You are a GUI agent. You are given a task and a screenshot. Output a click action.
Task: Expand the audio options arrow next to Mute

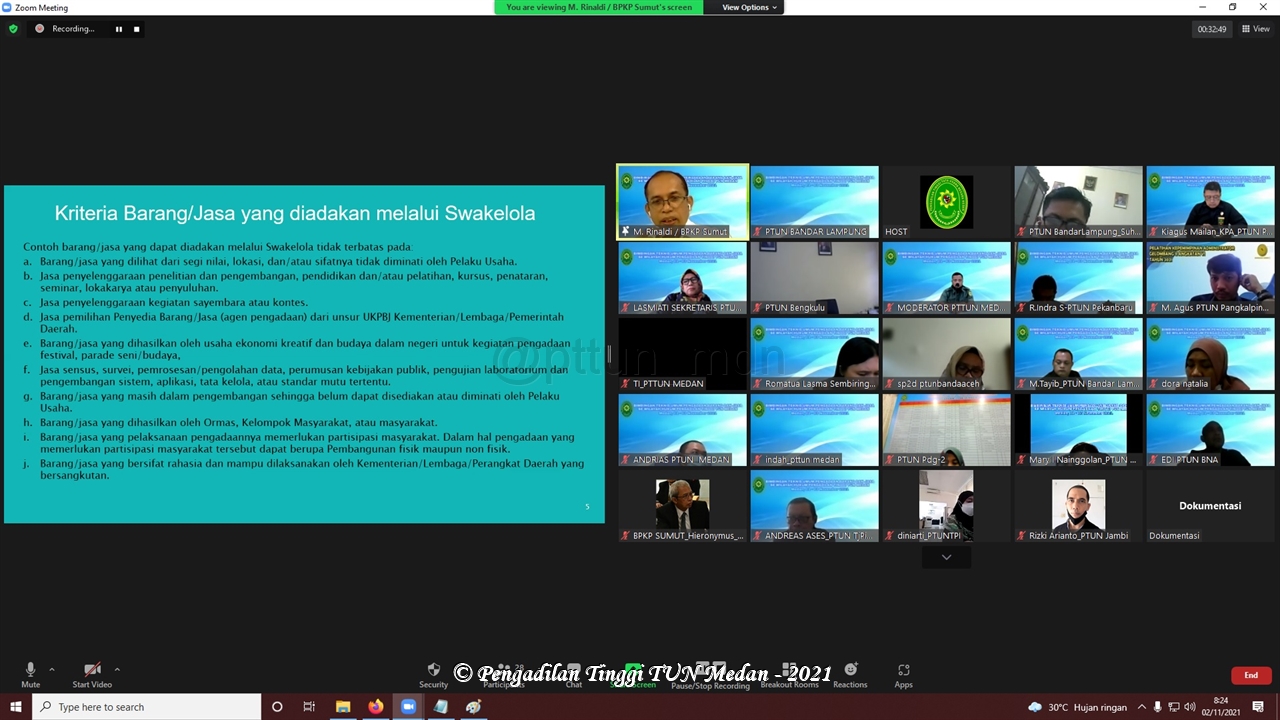pos(52,670)
